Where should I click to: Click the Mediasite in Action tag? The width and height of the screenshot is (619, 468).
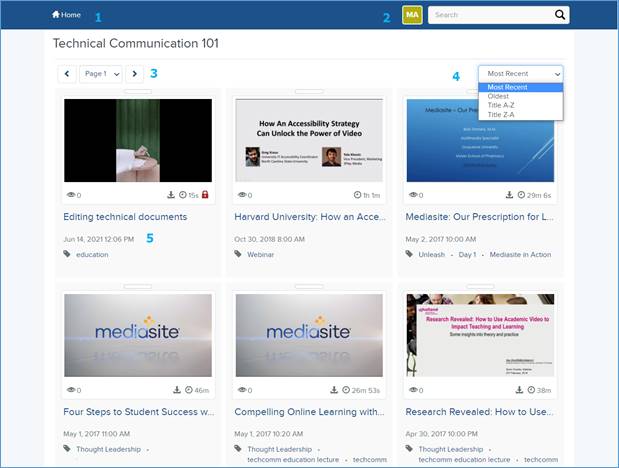520,255
